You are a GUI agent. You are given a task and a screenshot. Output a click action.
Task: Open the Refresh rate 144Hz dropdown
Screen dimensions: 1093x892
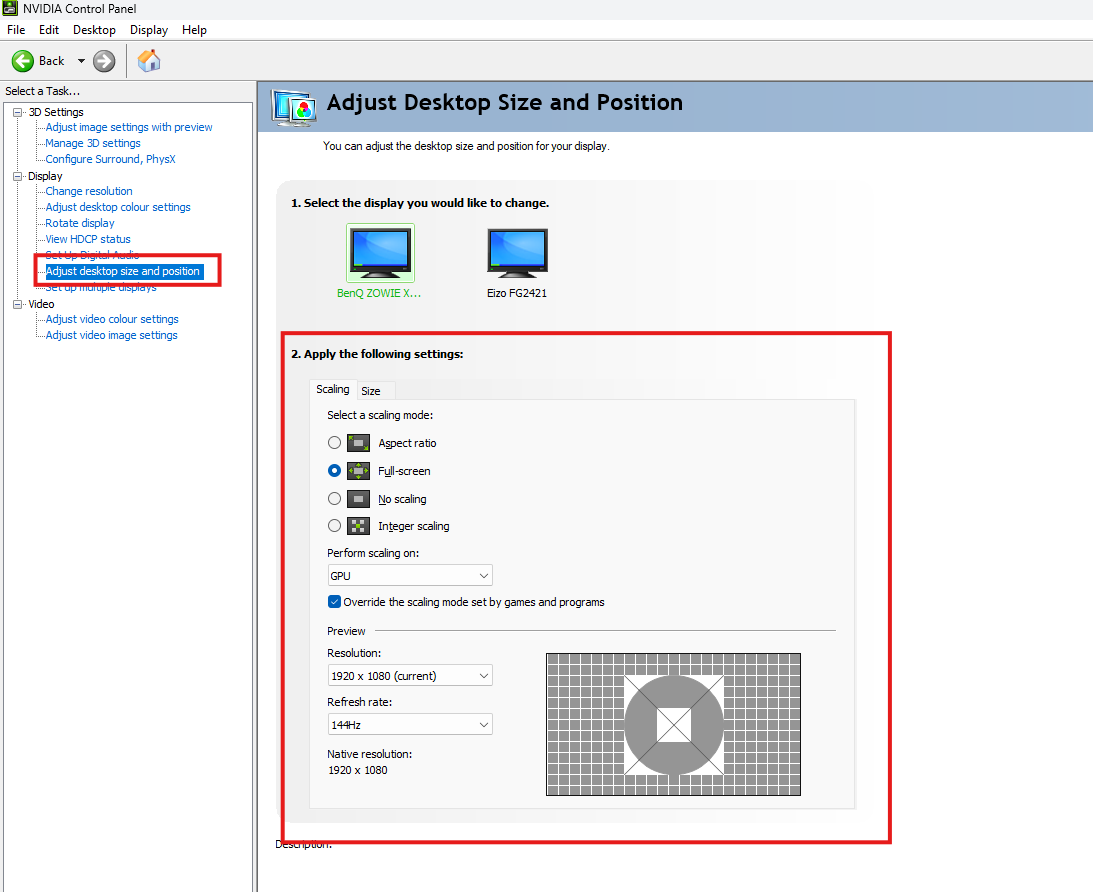[x=410, y=725]
